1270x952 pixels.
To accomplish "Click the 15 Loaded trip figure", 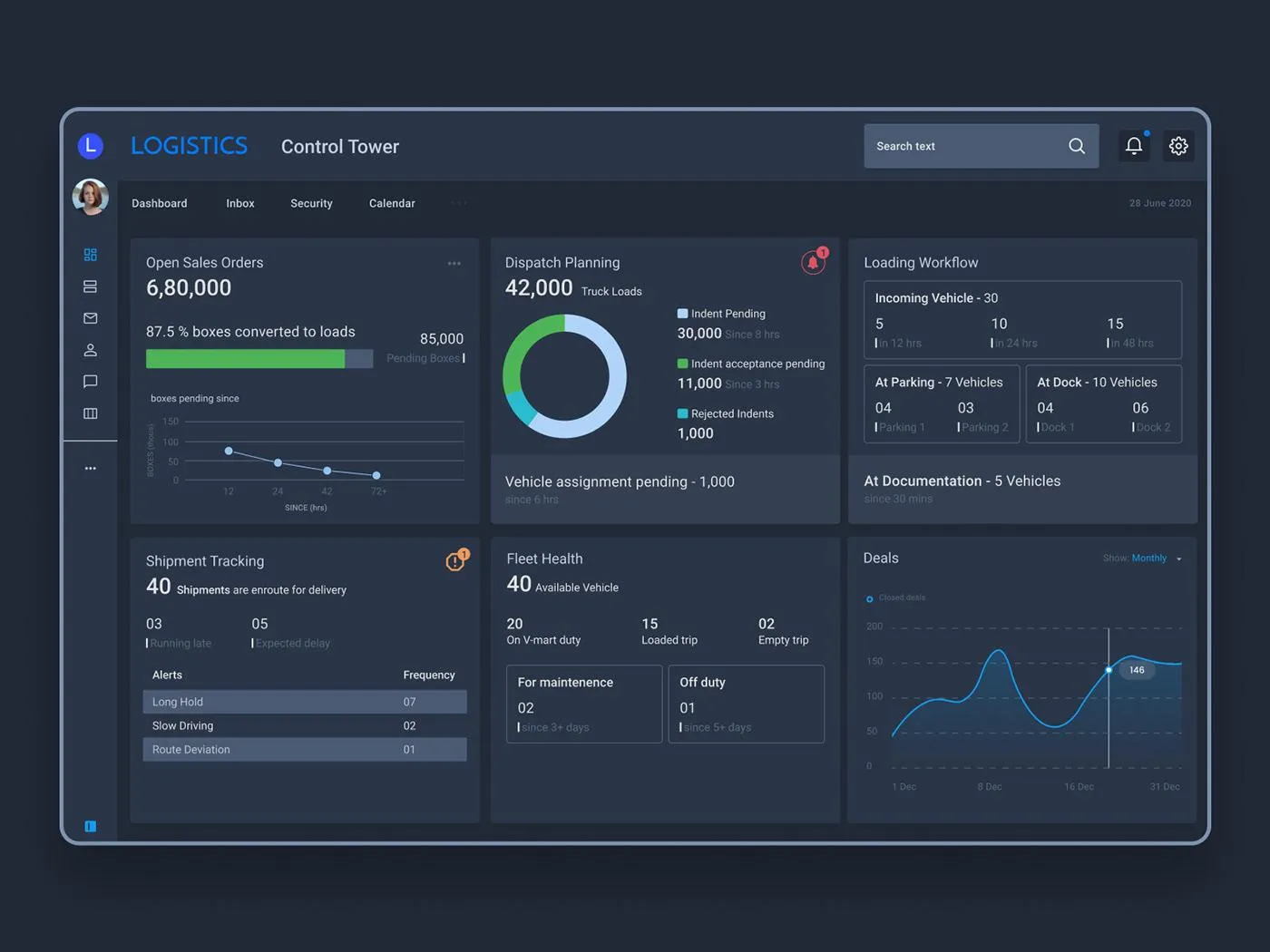I will coord(650,624).
